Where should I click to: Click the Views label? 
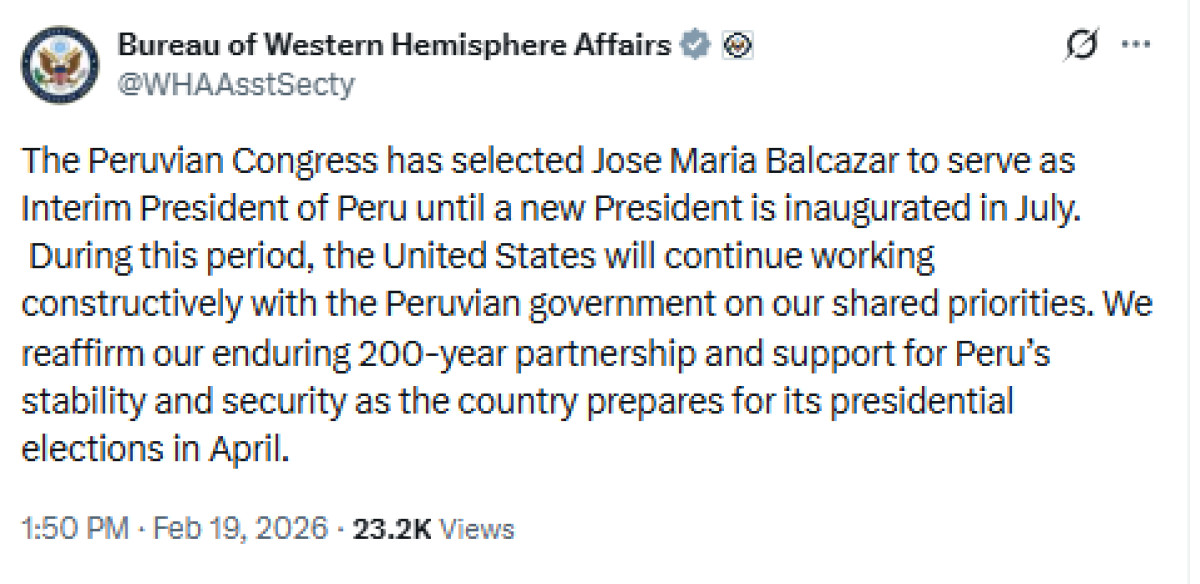pyautogui.click(x=476, y=527)
